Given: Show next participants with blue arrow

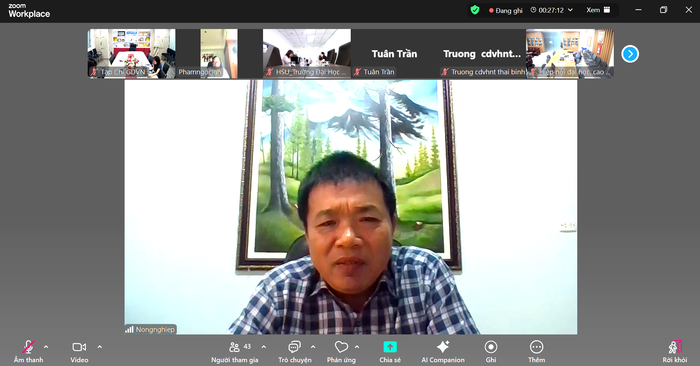Looking at the screenshot, I should [630, 54].
